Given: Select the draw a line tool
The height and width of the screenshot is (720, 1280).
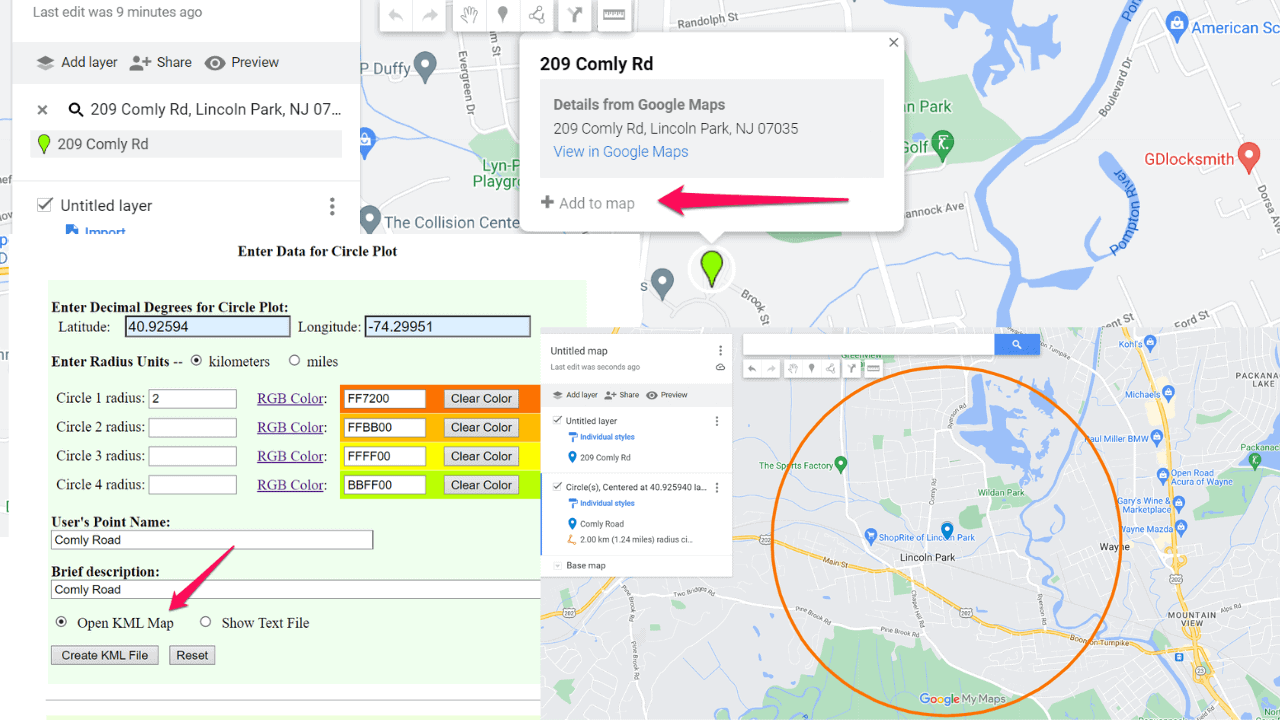Looking at the screenshot, I should click(537, 15).
